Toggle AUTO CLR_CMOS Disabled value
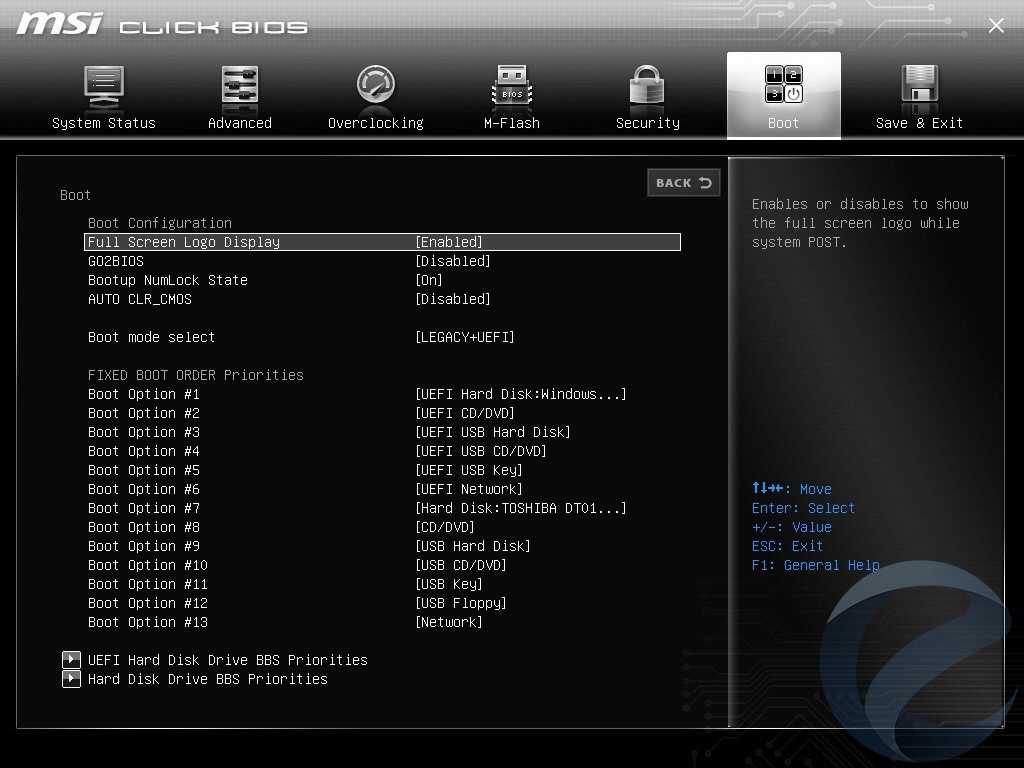Image resolution: width=1024 pixels, height=768 pixels. (x=453, y=299)
